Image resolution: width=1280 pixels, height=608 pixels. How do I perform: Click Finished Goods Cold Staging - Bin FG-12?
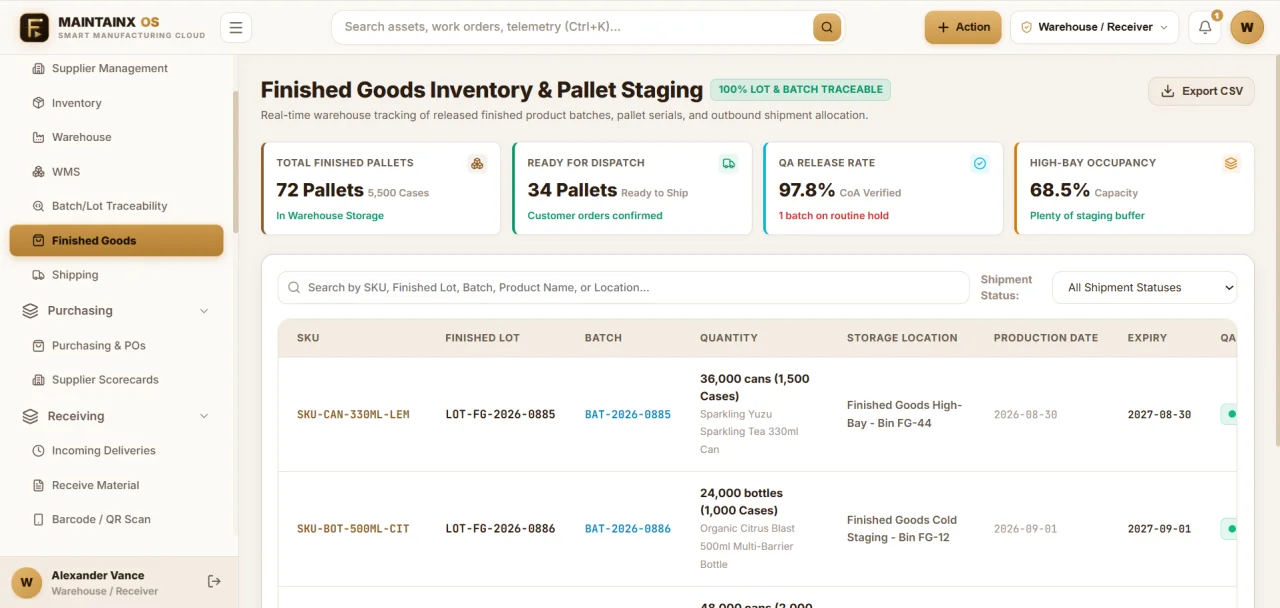902,529
